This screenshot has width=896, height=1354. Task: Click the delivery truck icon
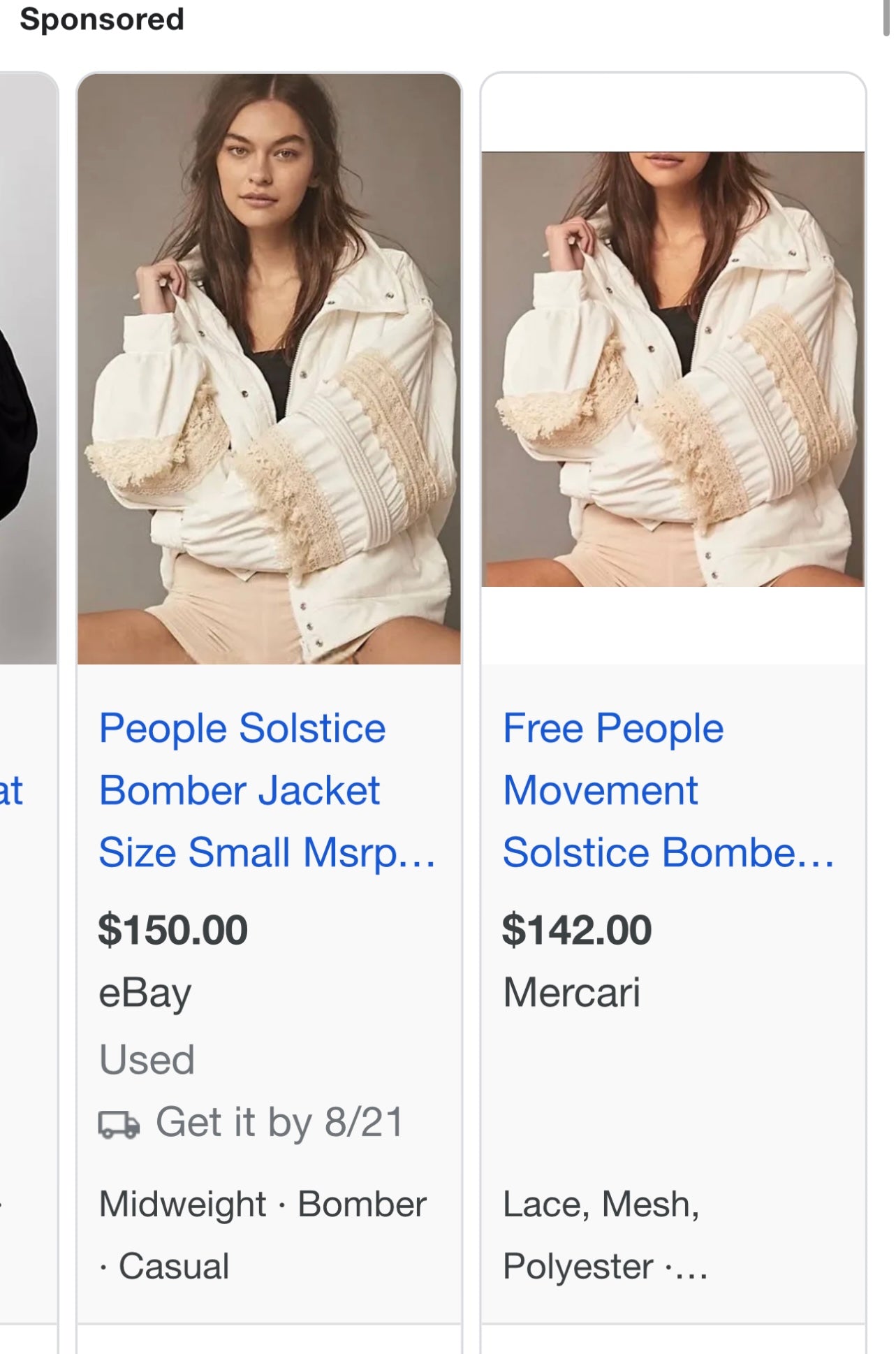[x=118, y=1124]
